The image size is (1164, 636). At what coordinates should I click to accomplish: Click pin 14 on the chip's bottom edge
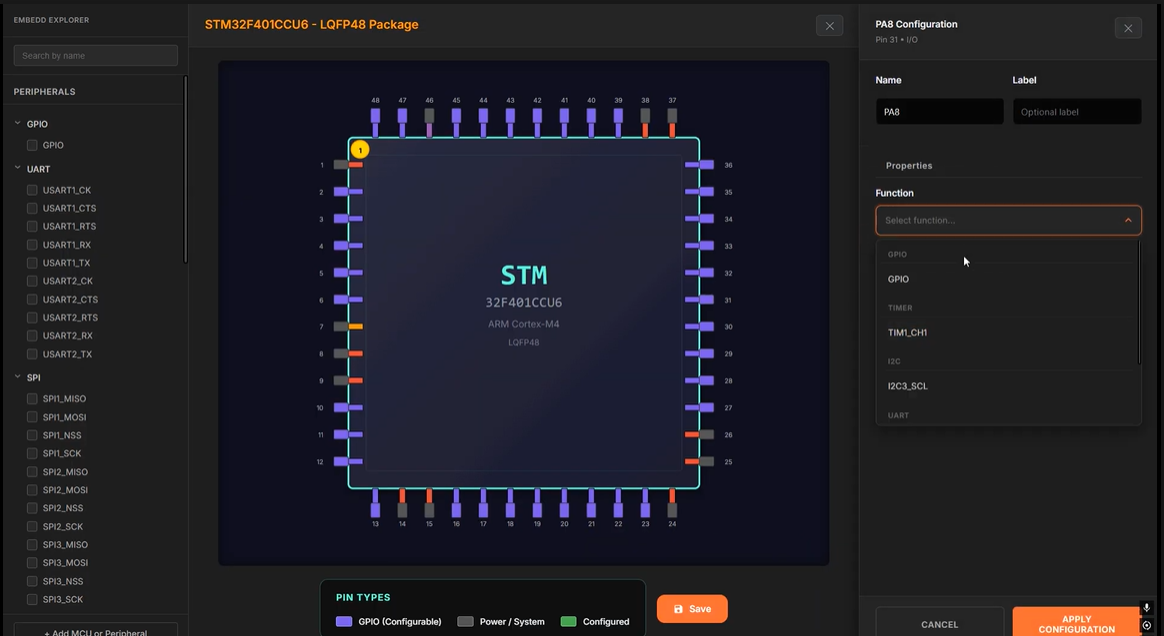tap(402, 503)
